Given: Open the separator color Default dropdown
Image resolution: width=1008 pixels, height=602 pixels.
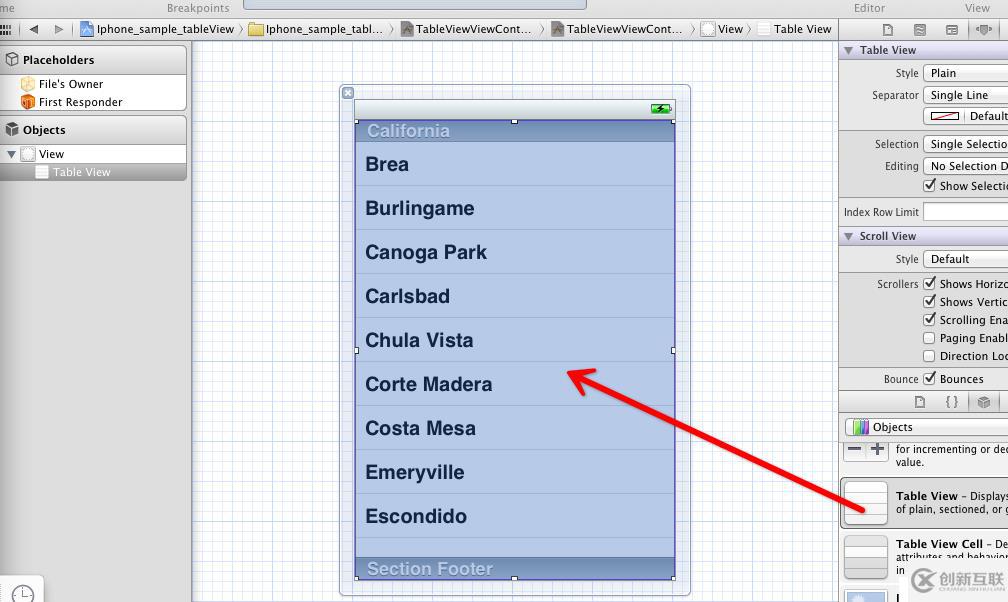Looking at the screenshot, I should tap(987, 116).
